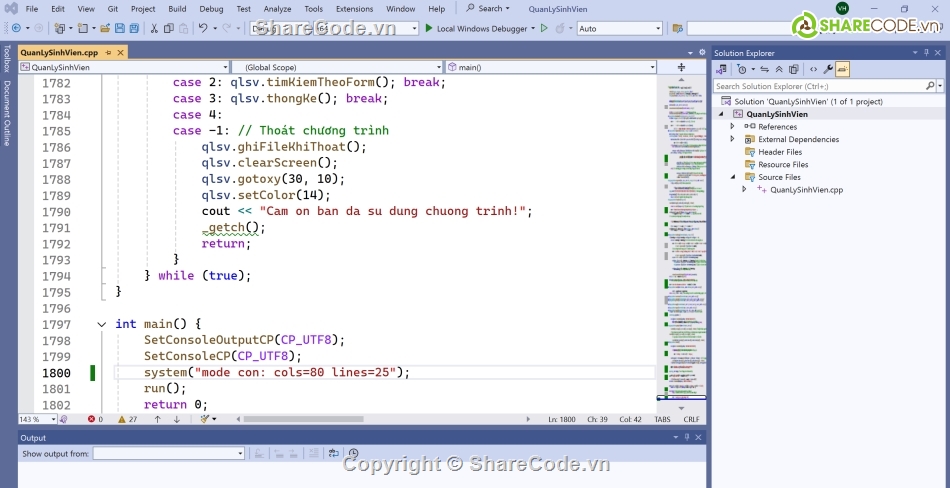Image resolution: width=950 pixels, height=488 pixels.
Task: Click the red error count icon
Action: [x=91, y=419]
